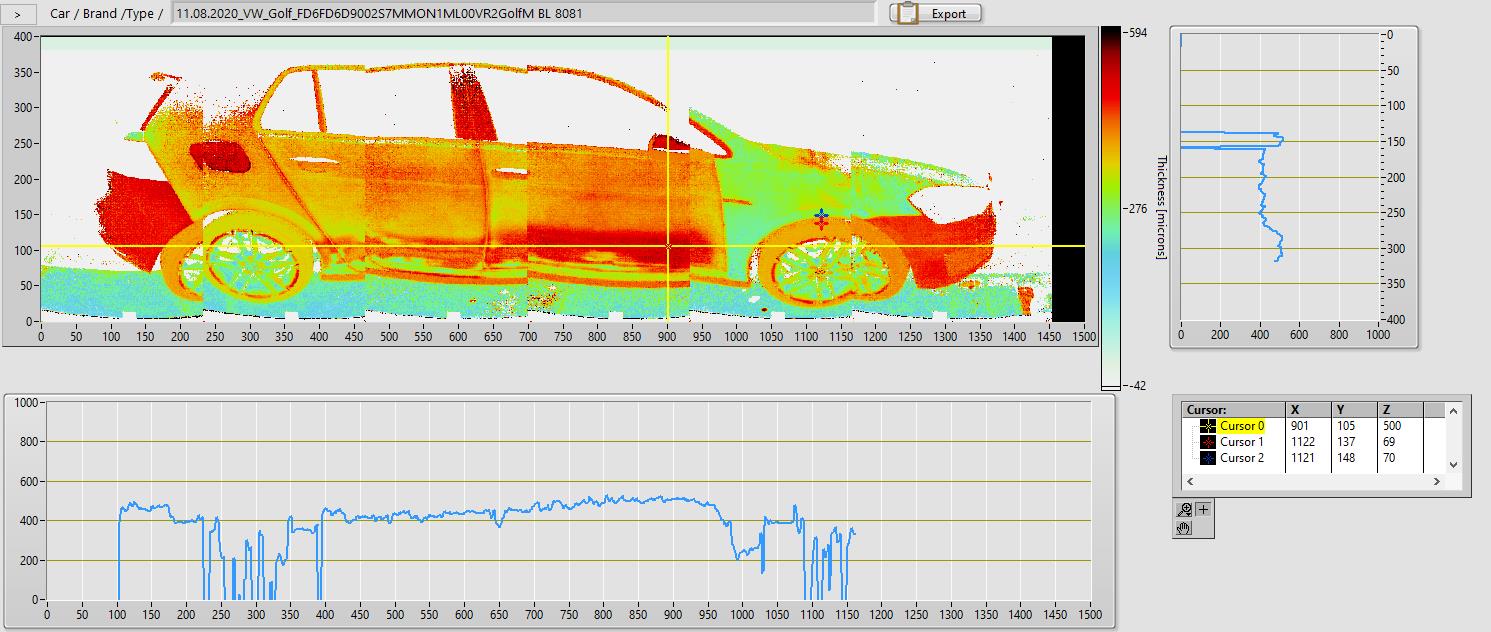Image resolution: width=1491 pixels, height=632 pixels.
Task: Click the 'Cursor:' column header
Action: 1234,410
